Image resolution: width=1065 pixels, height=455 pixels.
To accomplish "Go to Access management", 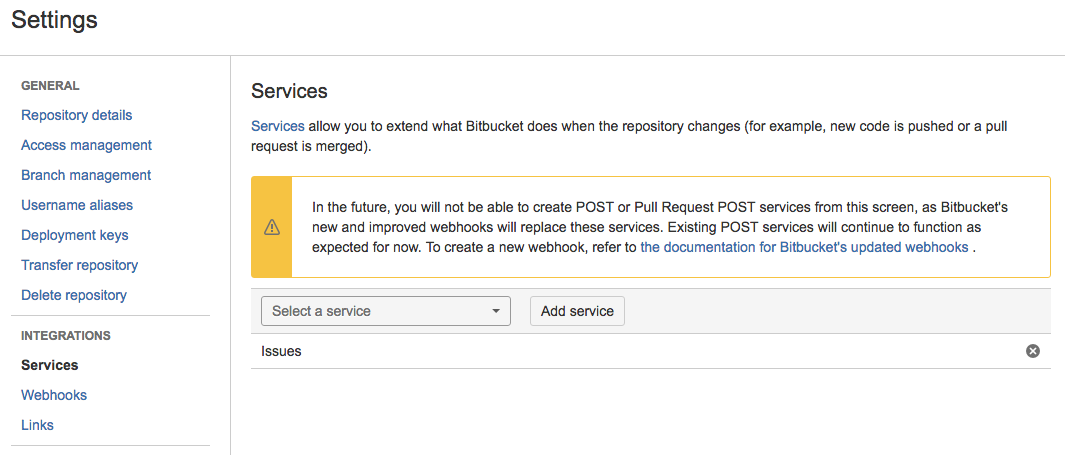I will click(x=86, y=145).
